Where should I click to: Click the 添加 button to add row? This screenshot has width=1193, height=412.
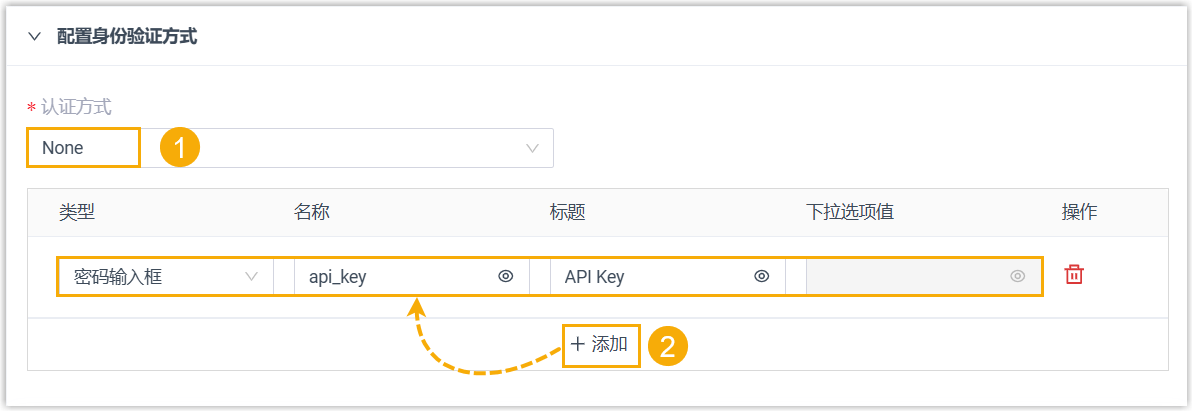[x=600, y=344]
